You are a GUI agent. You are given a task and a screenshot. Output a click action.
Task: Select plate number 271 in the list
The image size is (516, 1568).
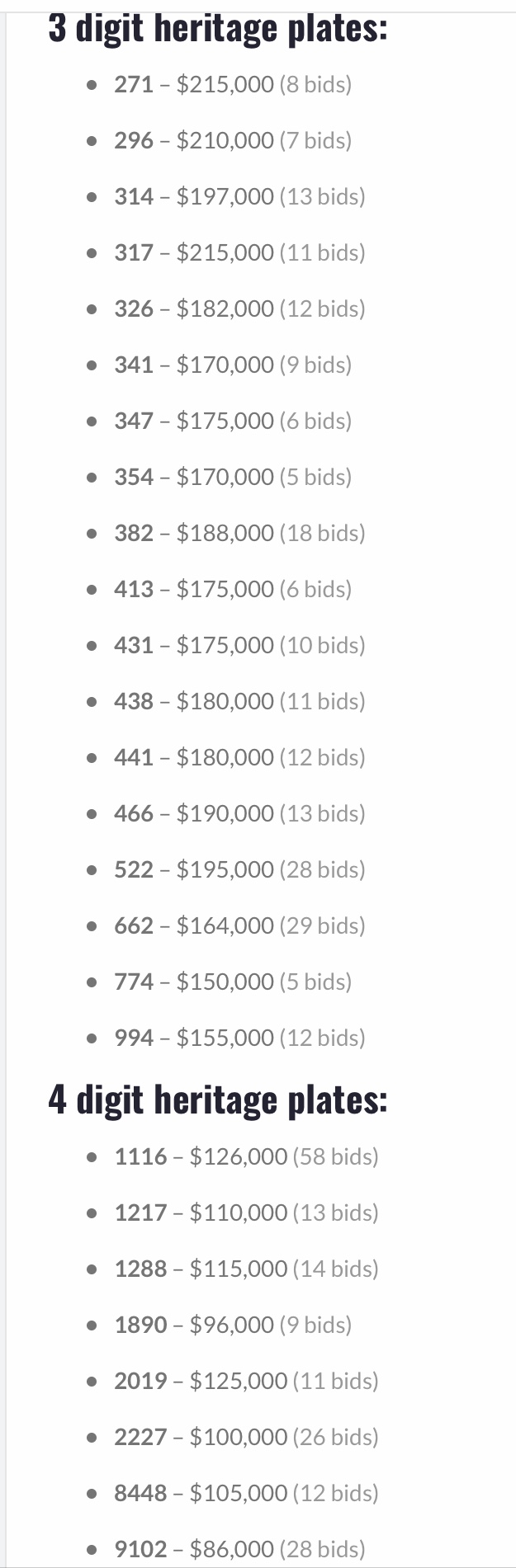[134, 84]
